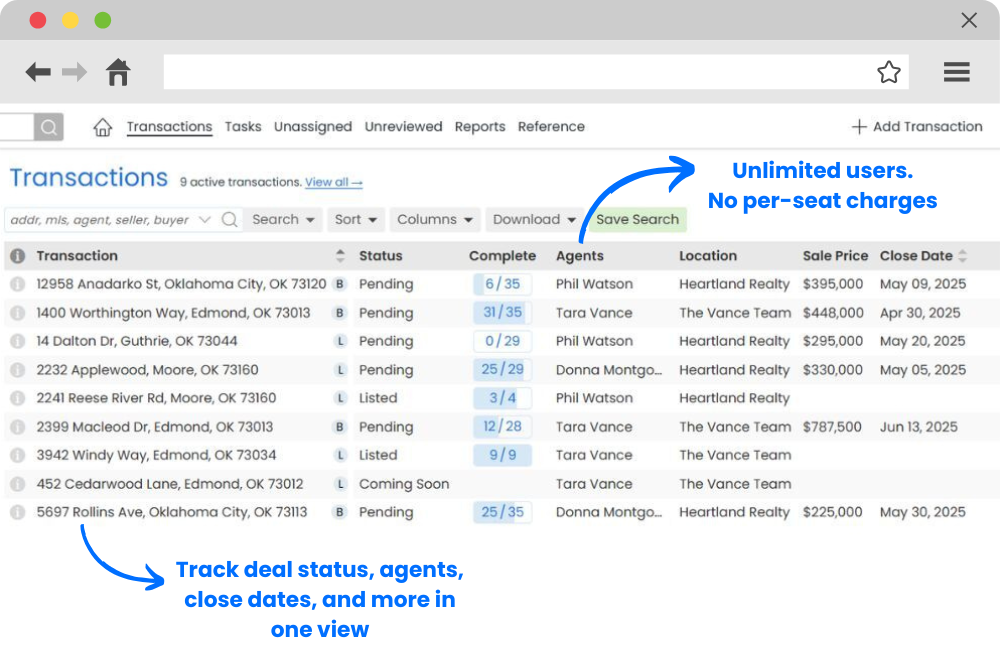Click Coming Soon status text
Image resolution: width=1000 pixels, height=667 pixels.
(x=404, y=484)
